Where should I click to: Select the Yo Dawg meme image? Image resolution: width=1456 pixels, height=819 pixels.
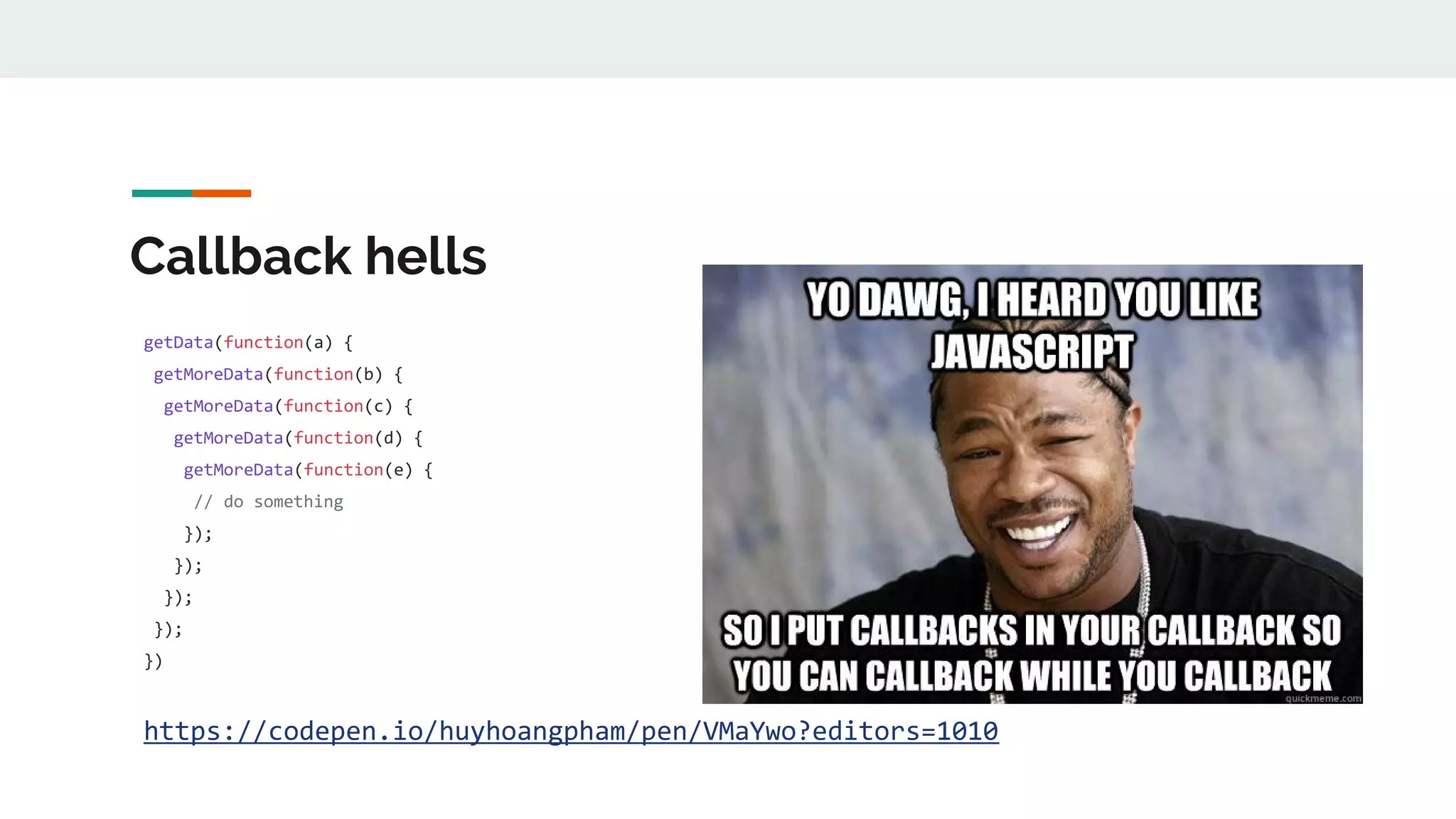coord(1032,484)
